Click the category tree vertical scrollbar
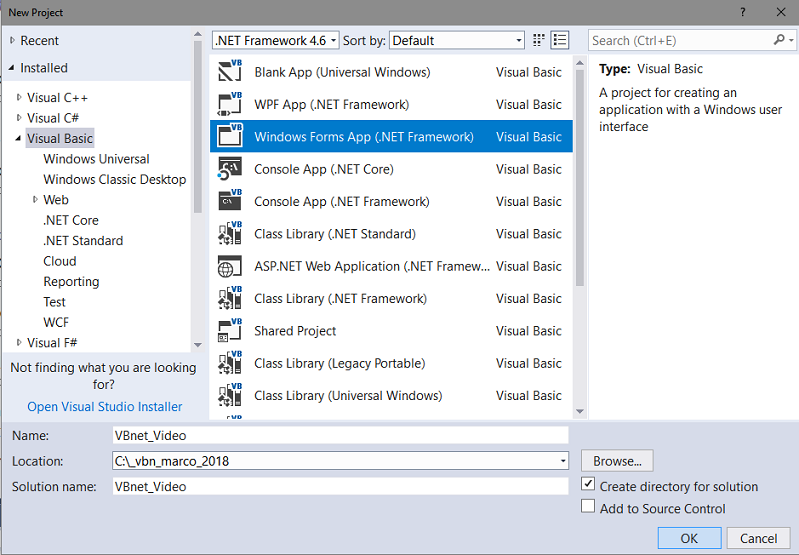Screen dimensions: 799x555 point(198,127)
